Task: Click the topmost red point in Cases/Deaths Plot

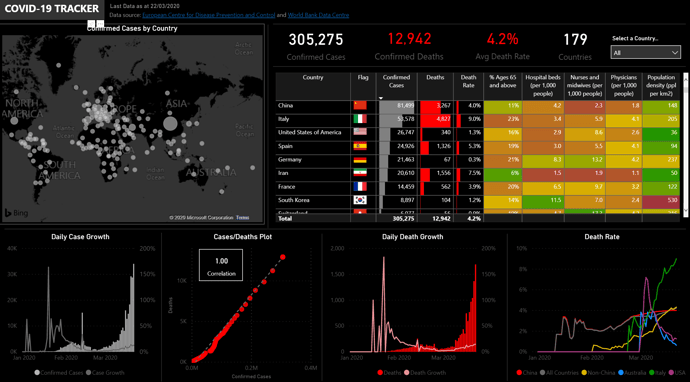Action: pos(283,257)
